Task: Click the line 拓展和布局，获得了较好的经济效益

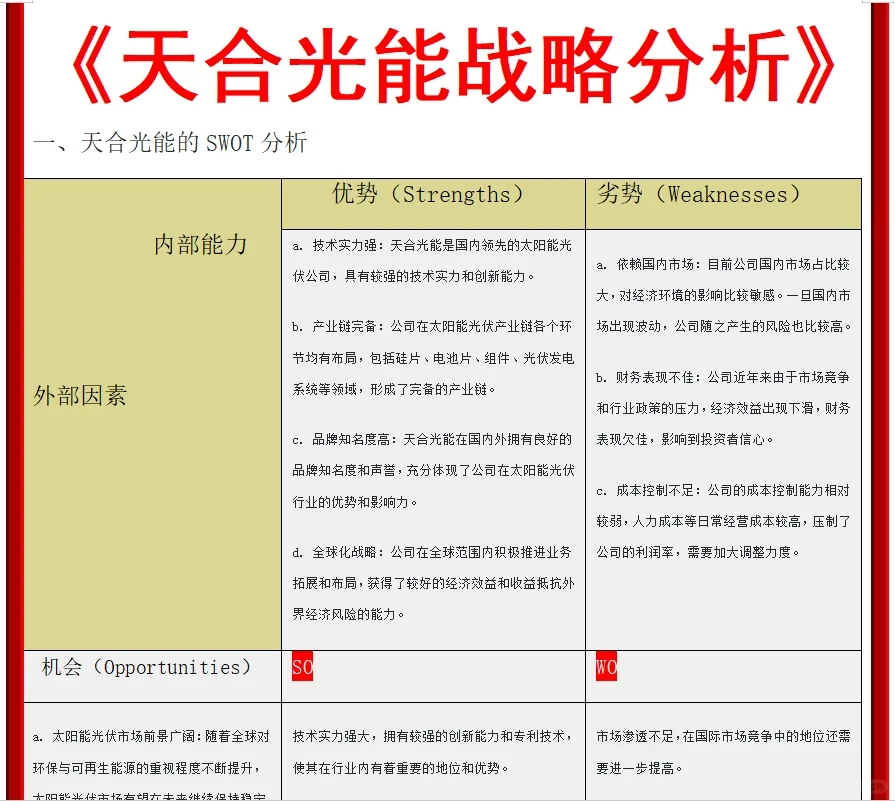Action: point(433,583)
